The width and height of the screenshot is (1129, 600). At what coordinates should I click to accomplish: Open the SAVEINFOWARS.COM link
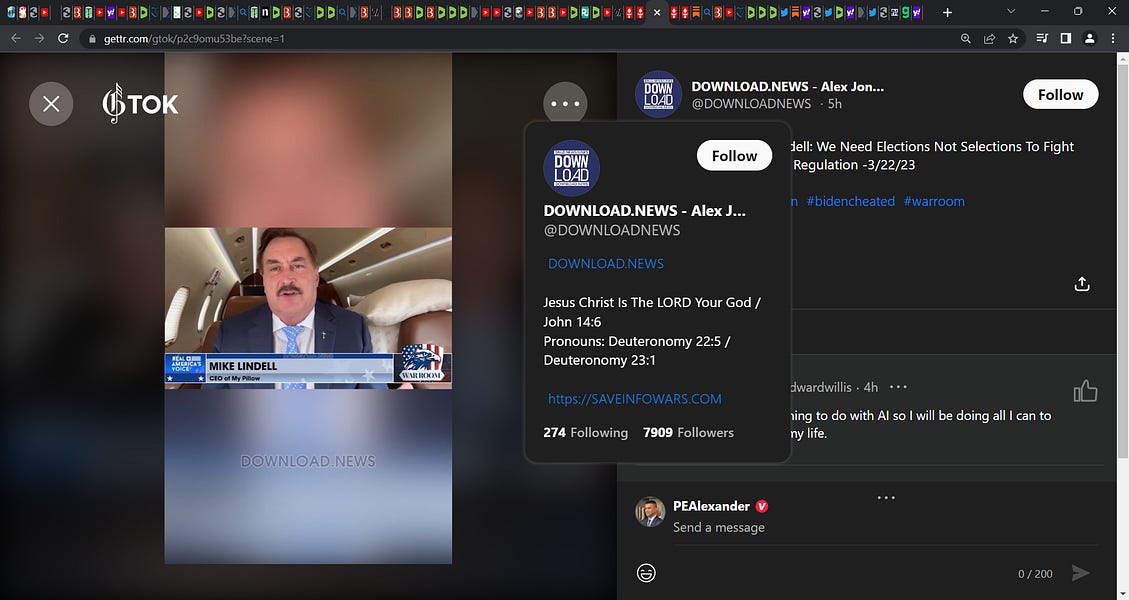tap(633, 398)
